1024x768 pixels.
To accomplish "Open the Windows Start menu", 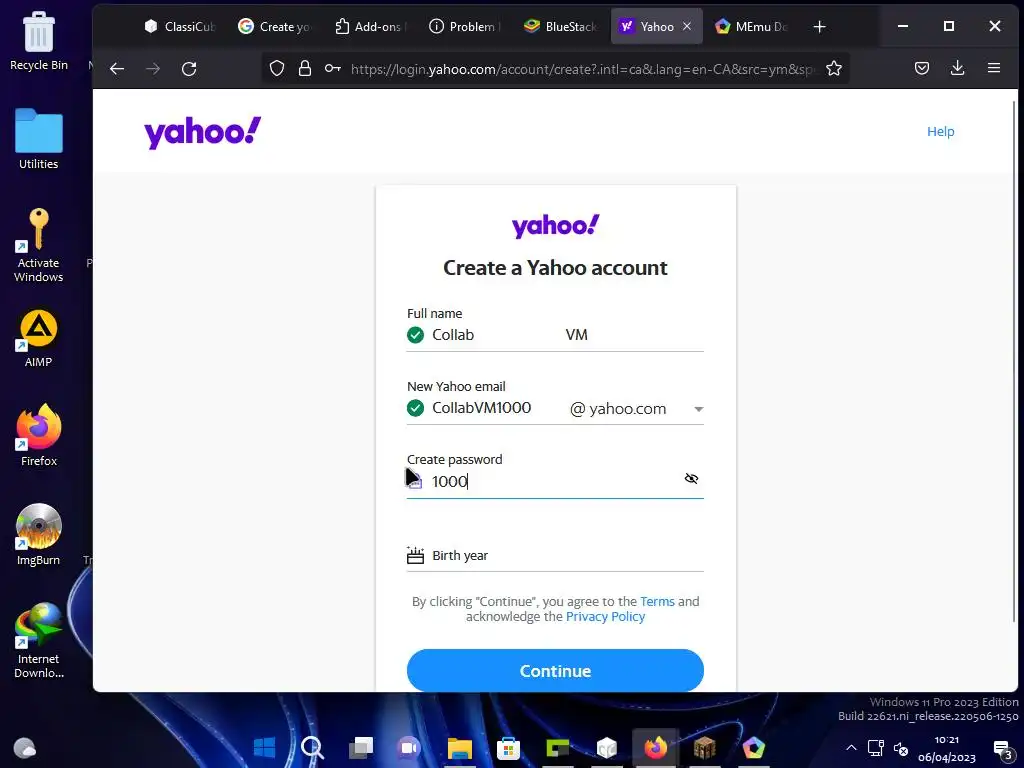I will coord(264,747).
